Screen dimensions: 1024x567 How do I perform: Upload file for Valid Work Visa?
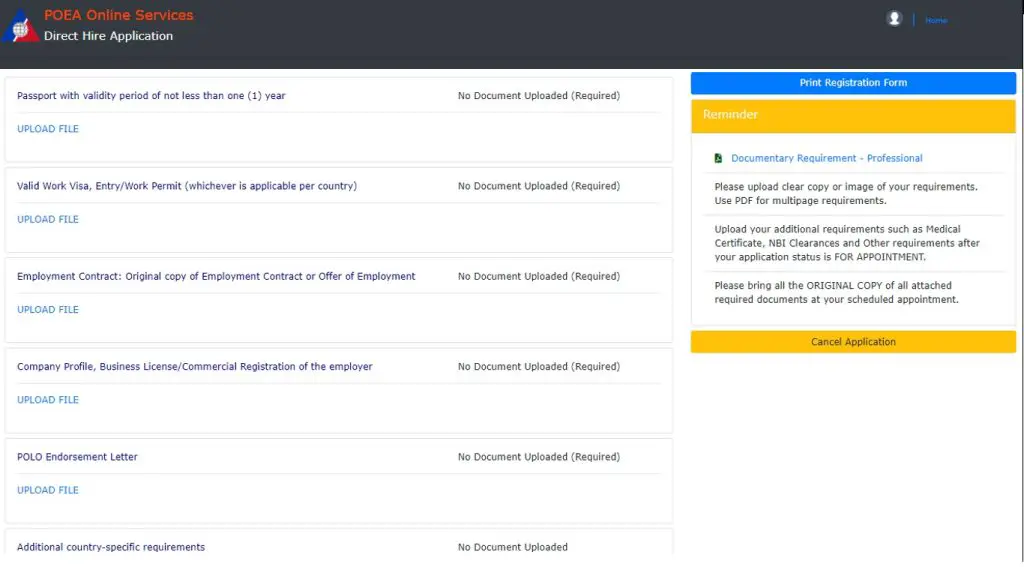[48, 219]
